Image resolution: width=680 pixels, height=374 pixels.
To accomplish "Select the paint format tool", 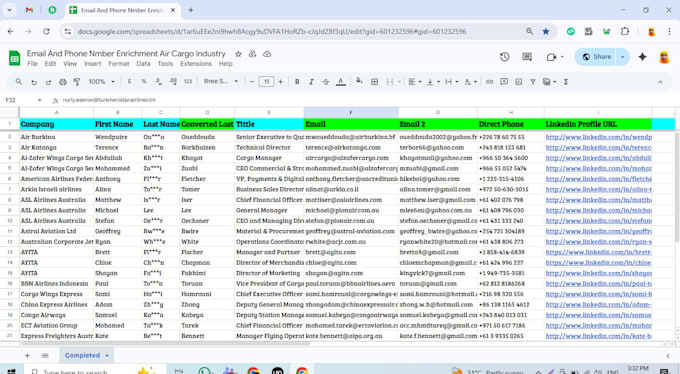I will coord(77,82).
